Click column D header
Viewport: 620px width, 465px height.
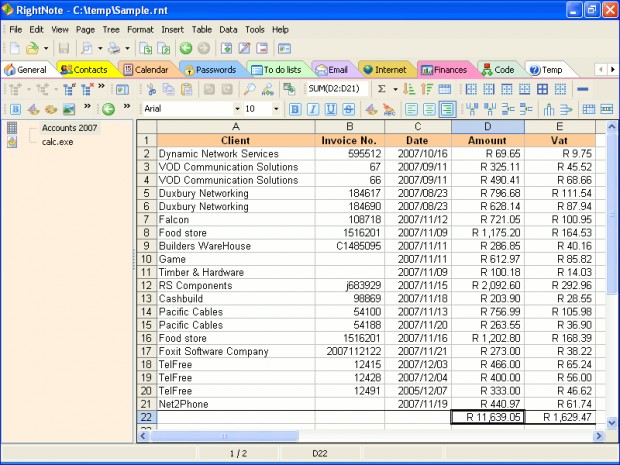[x=488, y=127]
